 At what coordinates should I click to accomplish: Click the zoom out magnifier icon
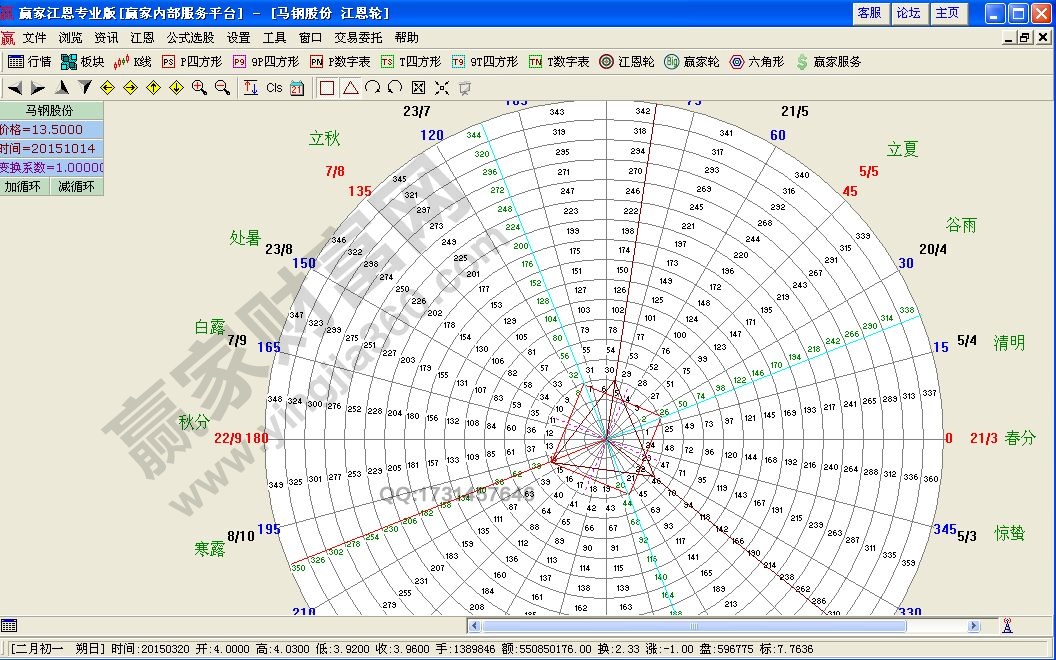222,88
